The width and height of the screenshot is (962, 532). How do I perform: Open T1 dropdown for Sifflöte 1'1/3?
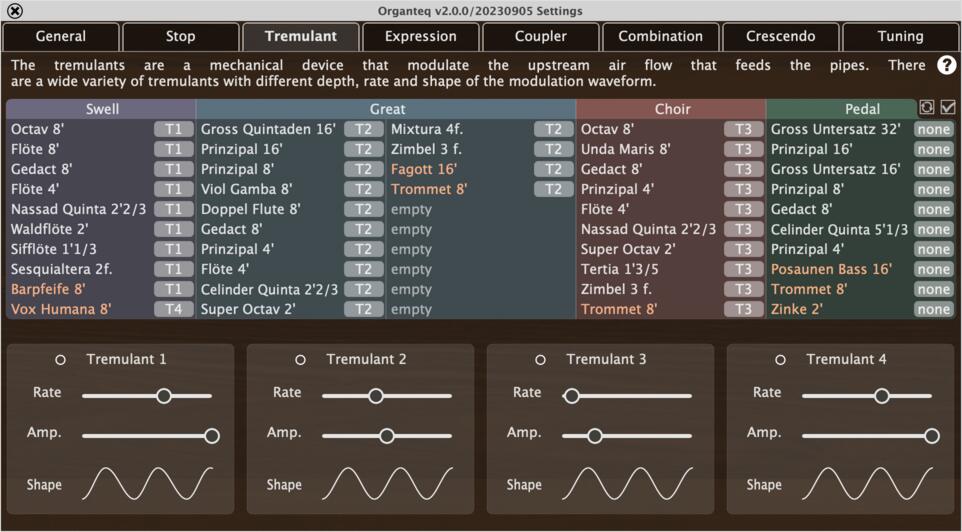(x=174, y=249)
